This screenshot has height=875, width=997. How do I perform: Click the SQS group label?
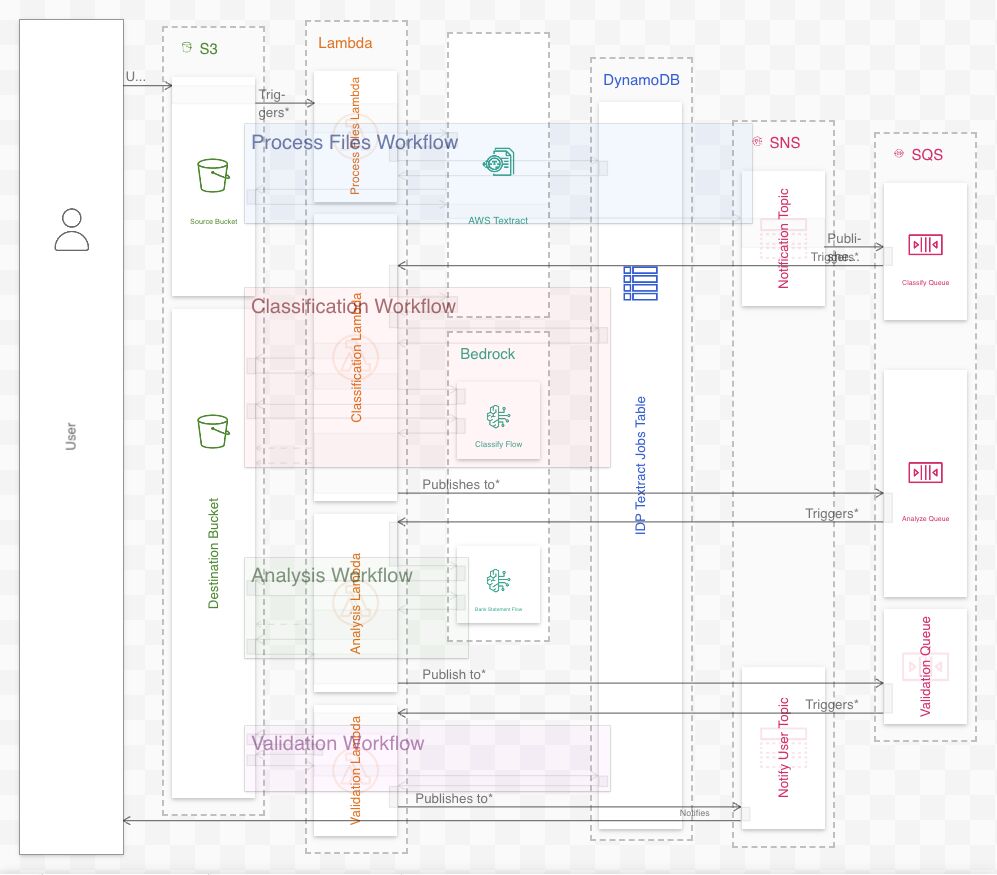pos(927,155)
